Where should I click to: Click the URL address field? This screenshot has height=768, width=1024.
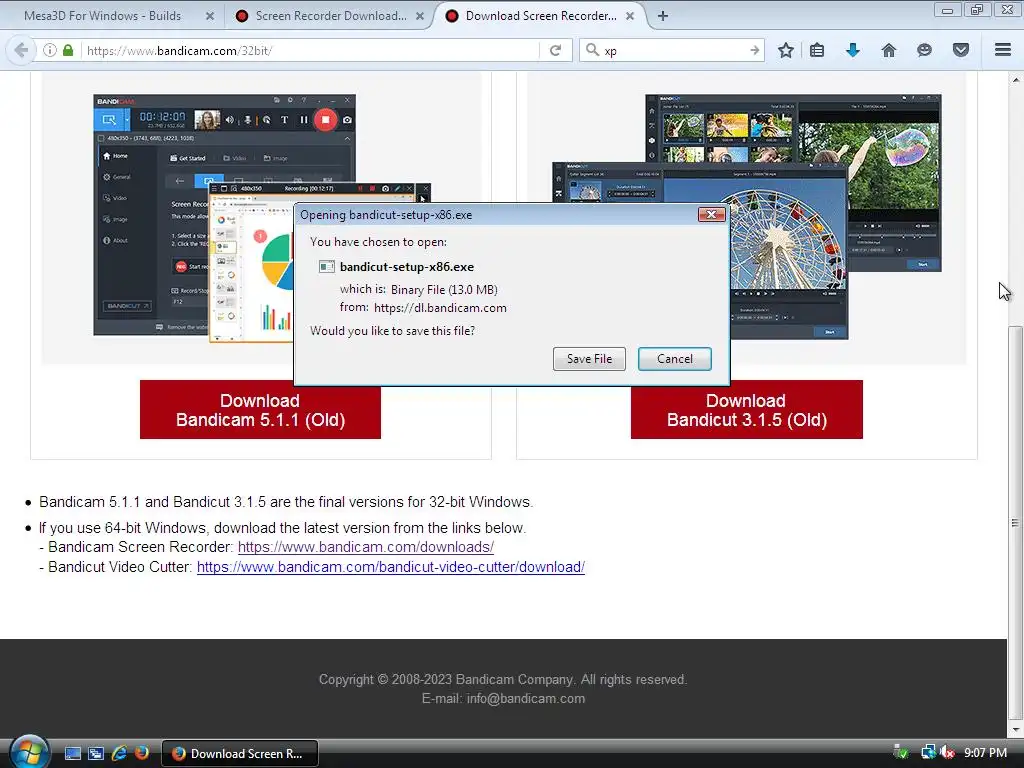click(x=310, y=50)
